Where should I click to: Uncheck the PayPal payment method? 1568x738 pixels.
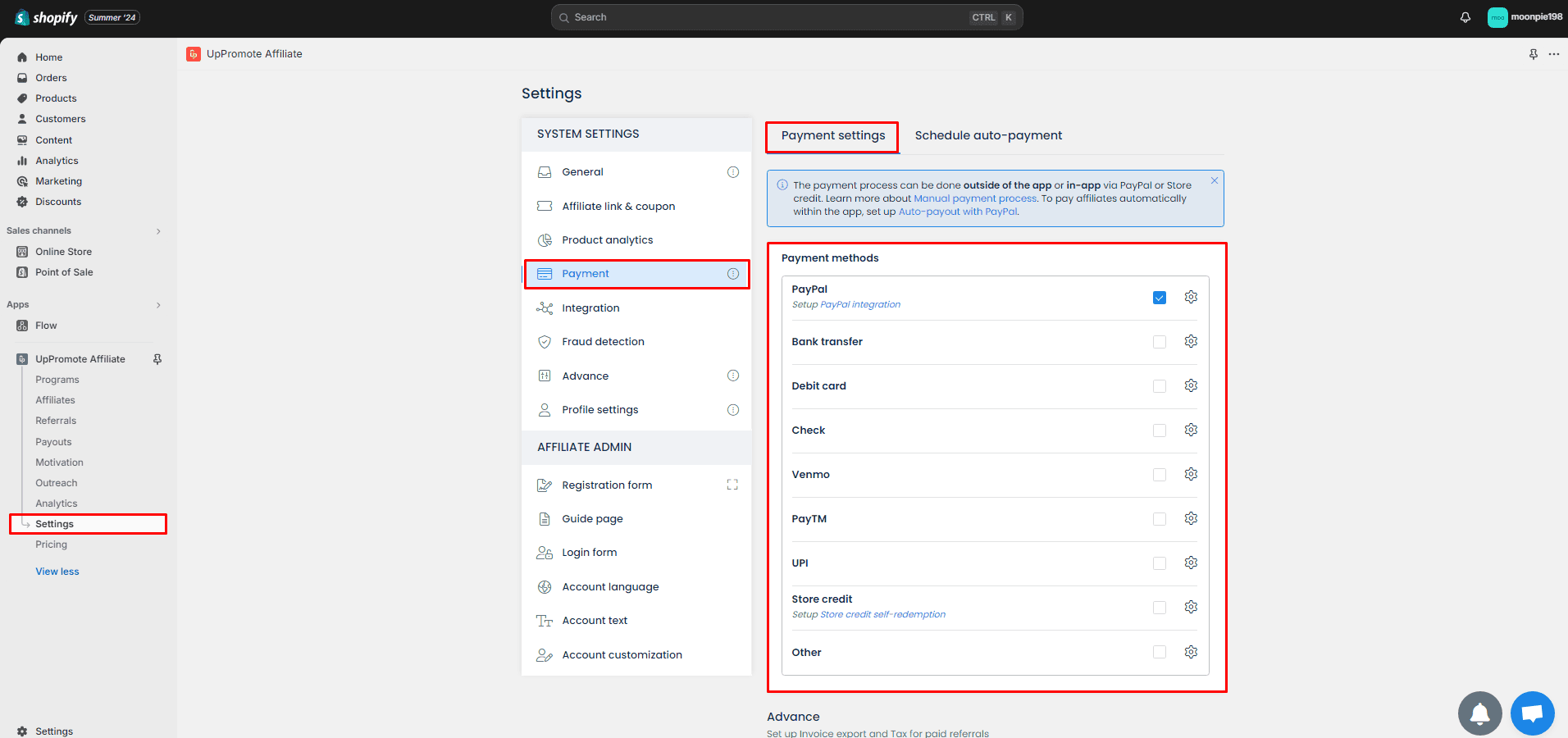(1160, 298)
